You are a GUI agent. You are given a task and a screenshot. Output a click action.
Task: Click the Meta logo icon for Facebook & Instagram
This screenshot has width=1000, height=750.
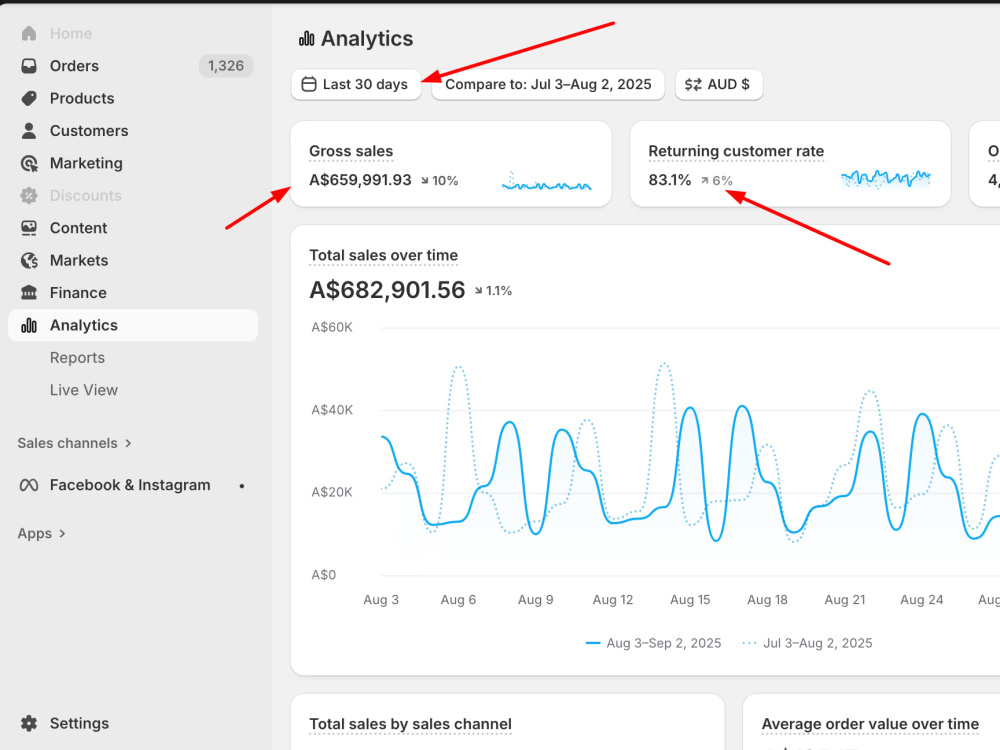pos(29,485)
